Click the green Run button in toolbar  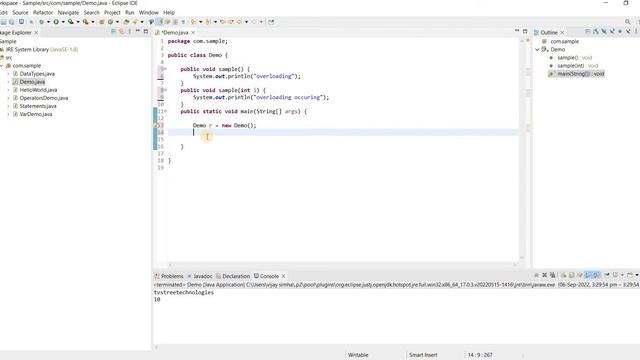[x=56, y=22]
